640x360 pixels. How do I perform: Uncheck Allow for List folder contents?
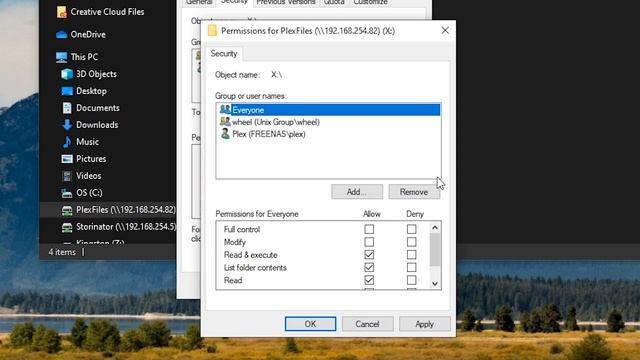[x=369, y=267]
